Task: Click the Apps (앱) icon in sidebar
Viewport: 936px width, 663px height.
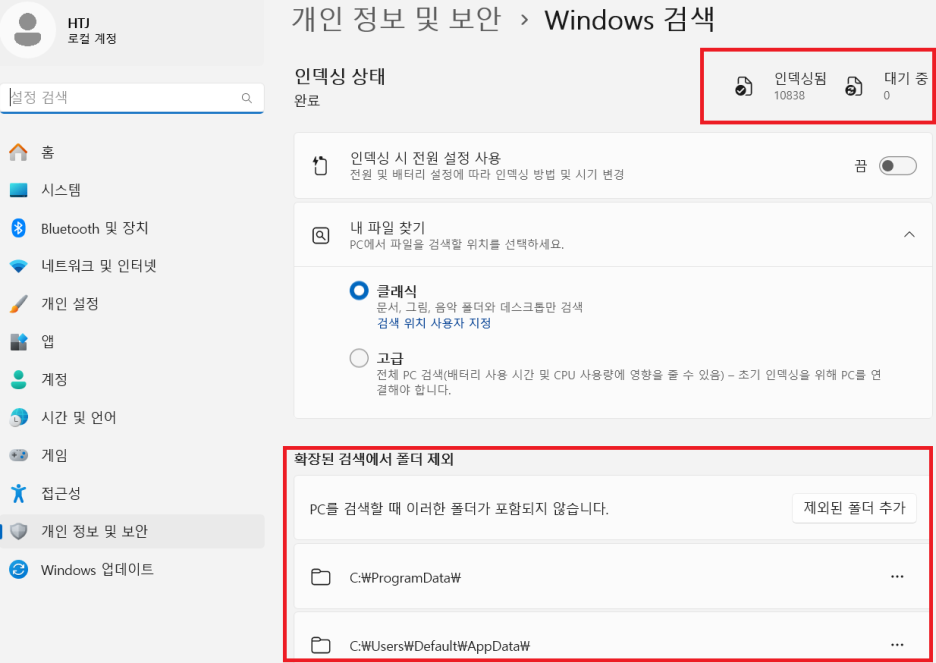Action: 19,342
